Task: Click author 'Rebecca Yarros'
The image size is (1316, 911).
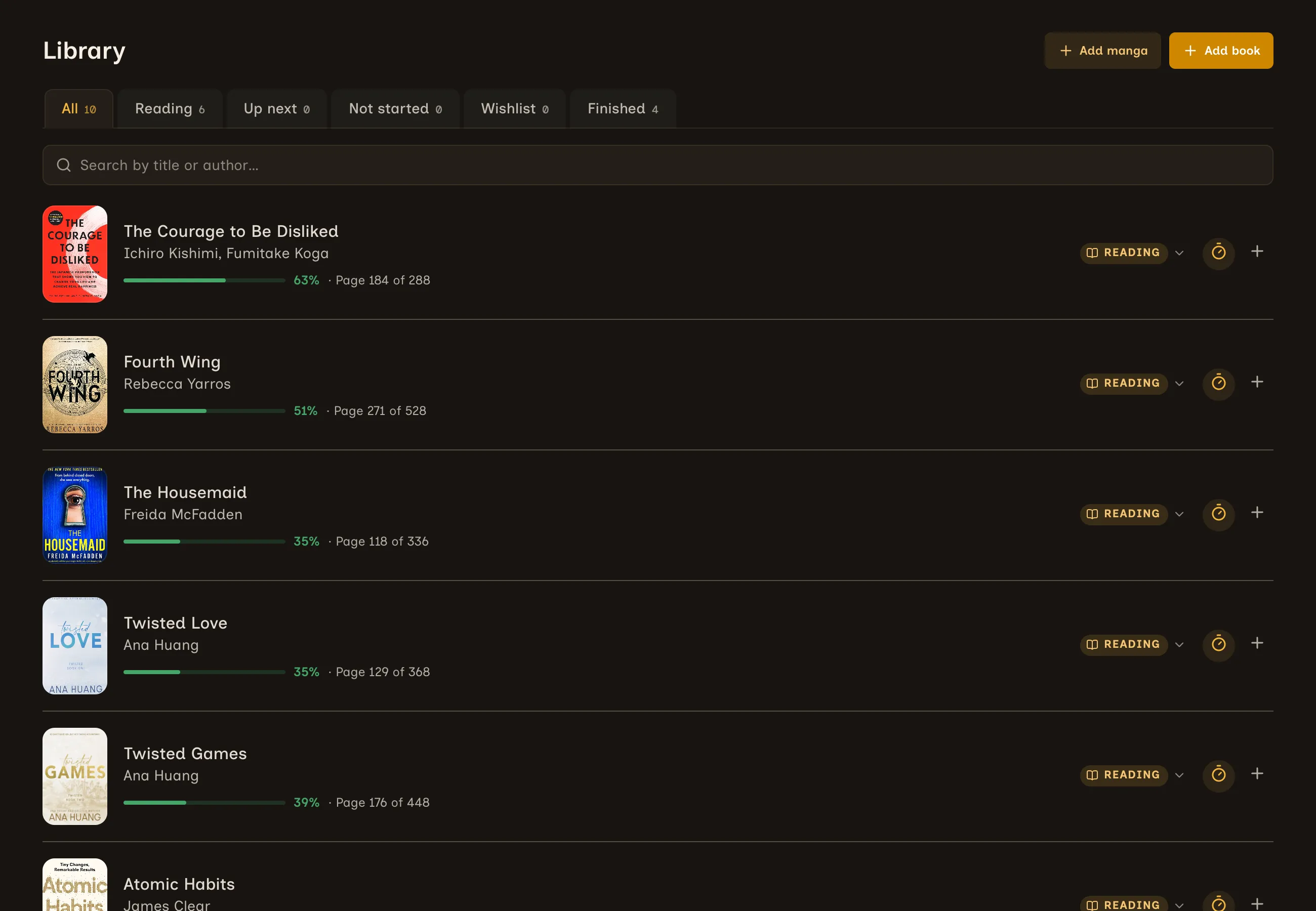Action: pos(178,384)
